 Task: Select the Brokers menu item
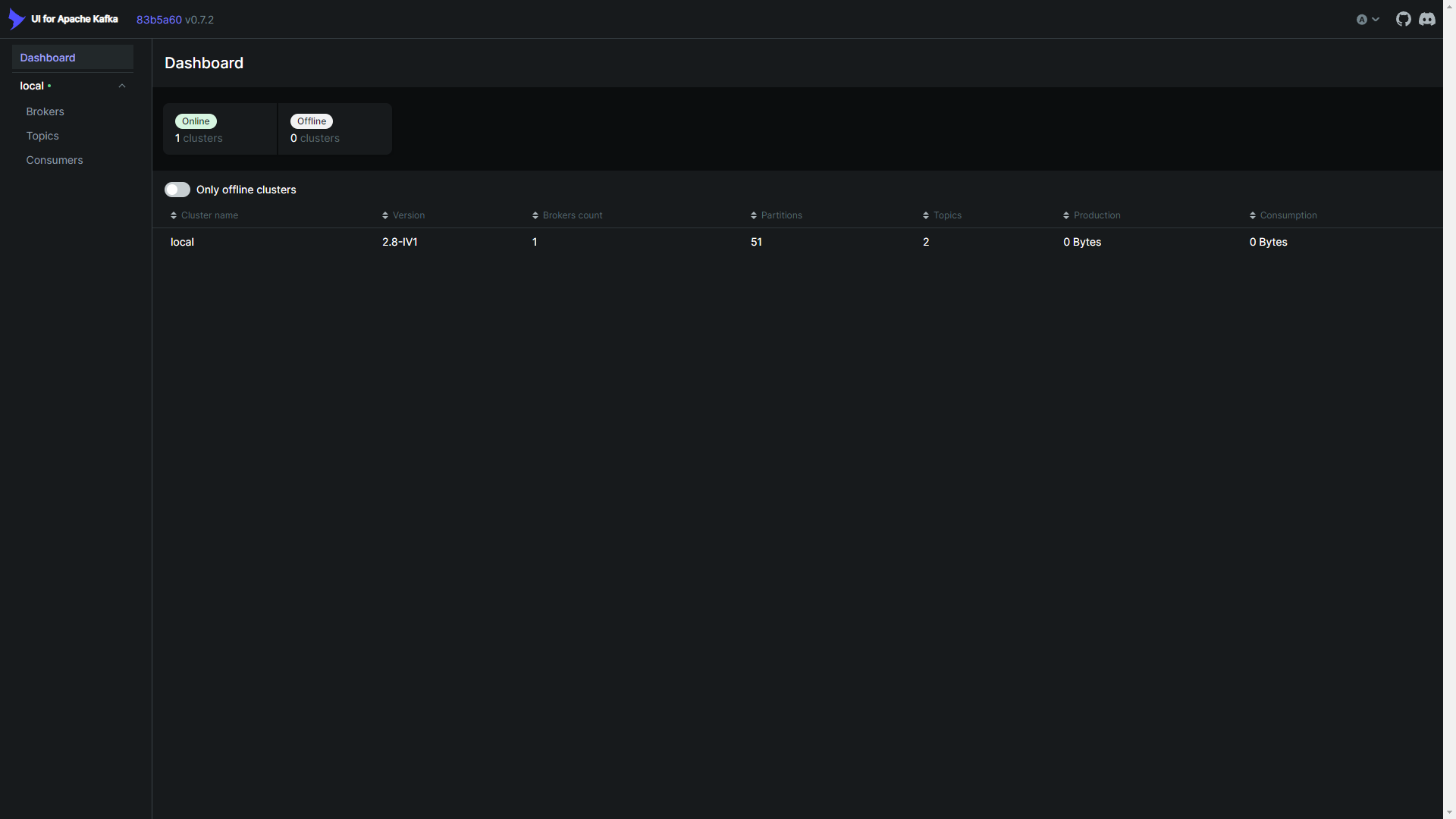pyautogui.click(x=45, y=111)
